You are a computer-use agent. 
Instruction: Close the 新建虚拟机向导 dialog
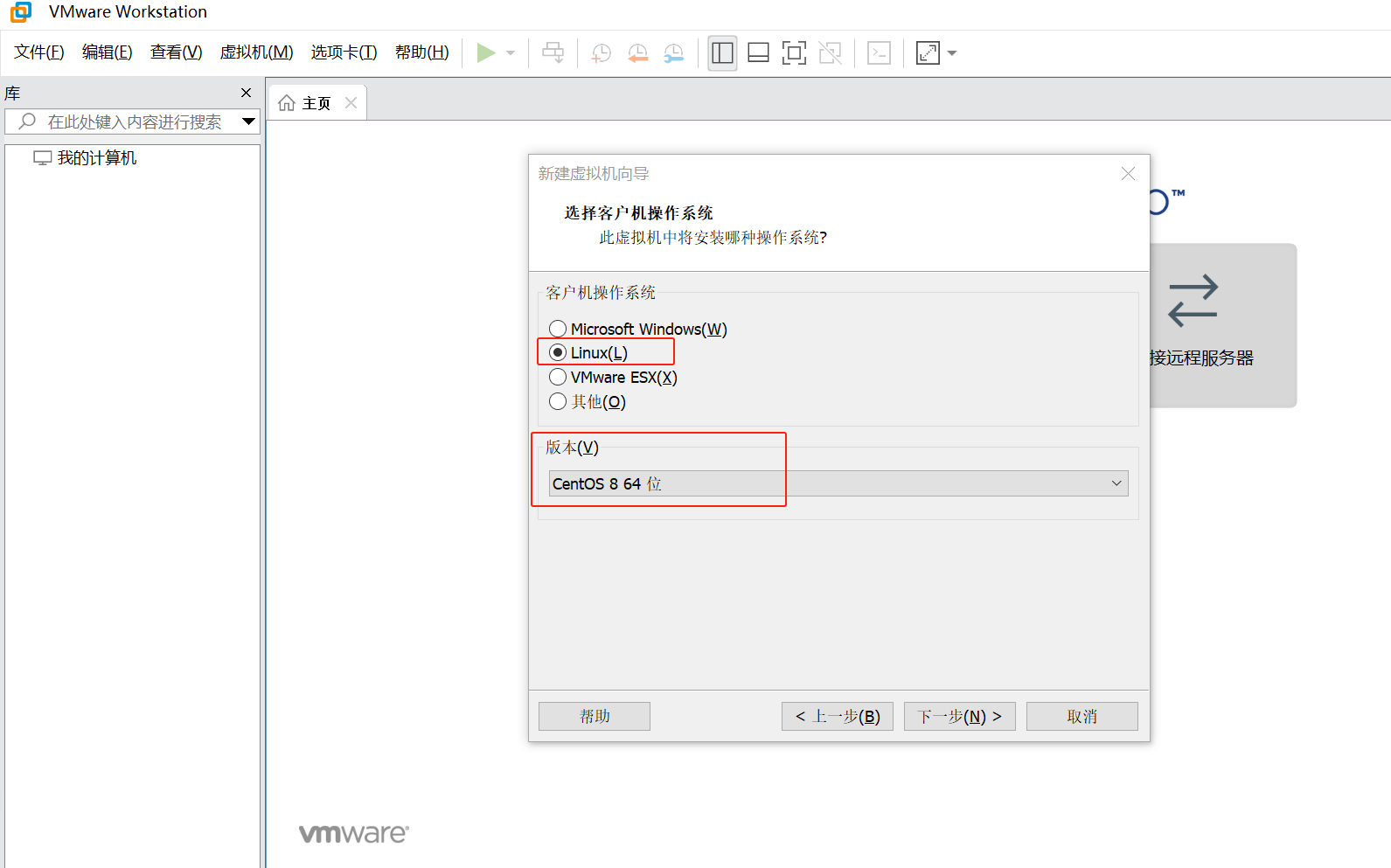click(x=1128, y=174)
